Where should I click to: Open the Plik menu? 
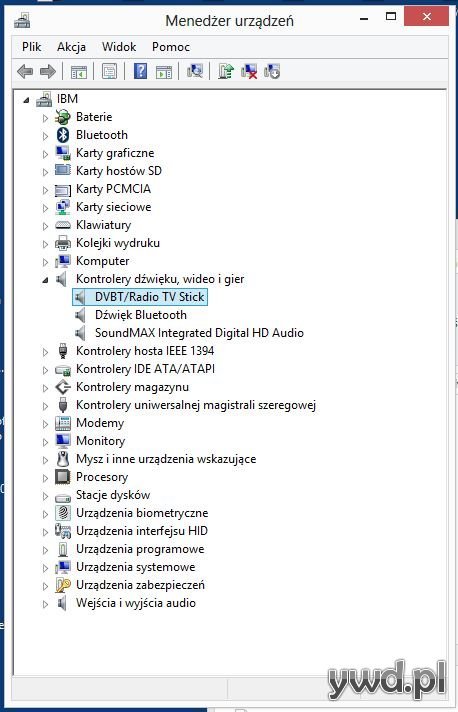(x=31, y=47)
